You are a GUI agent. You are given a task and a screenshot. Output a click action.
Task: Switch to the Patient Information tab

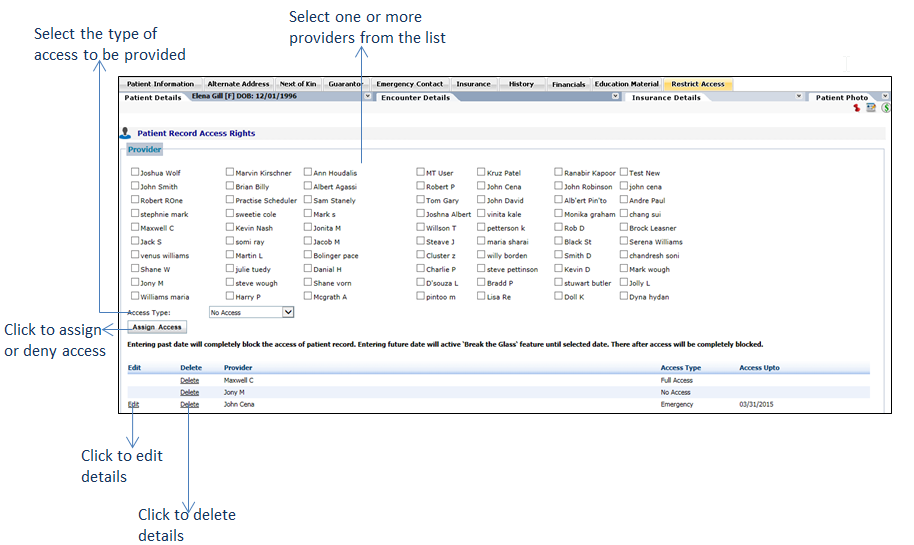(x=160, y=84)
